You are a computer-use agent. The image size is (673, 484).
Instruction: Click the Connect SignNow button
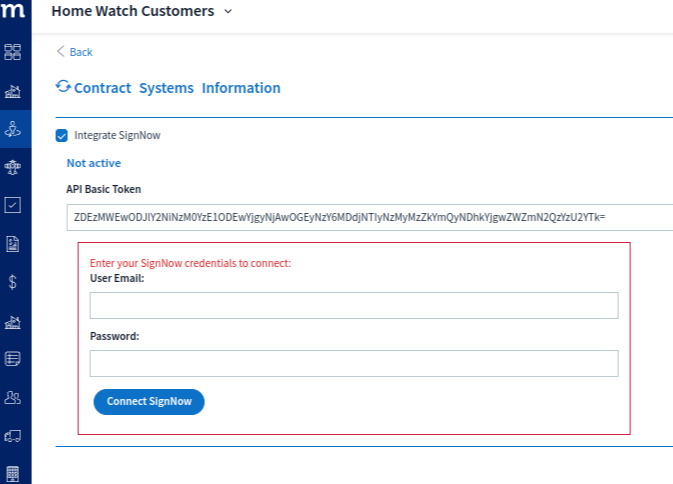(149, 402)
